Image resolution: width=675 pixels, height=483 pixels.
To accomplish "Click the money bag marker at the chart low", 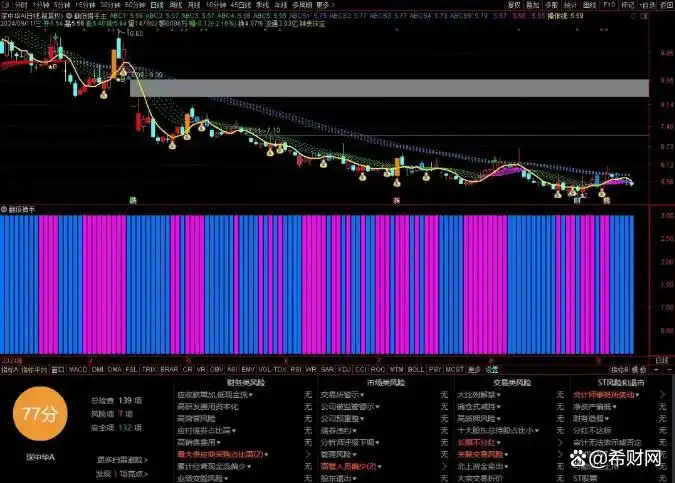I will [x=559, y=194].
